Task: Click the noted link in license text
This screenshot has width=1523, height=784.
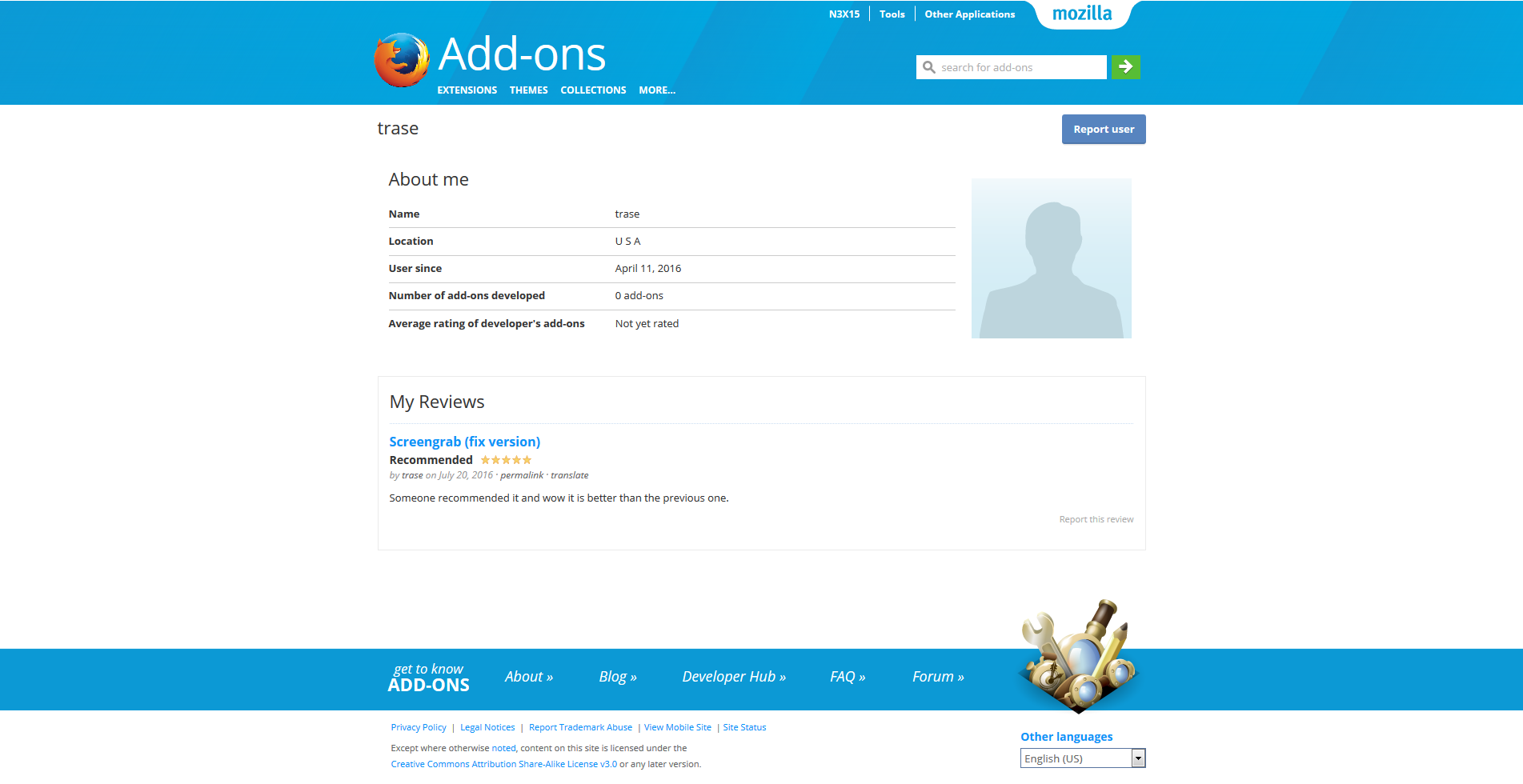Action: point(503,748)
